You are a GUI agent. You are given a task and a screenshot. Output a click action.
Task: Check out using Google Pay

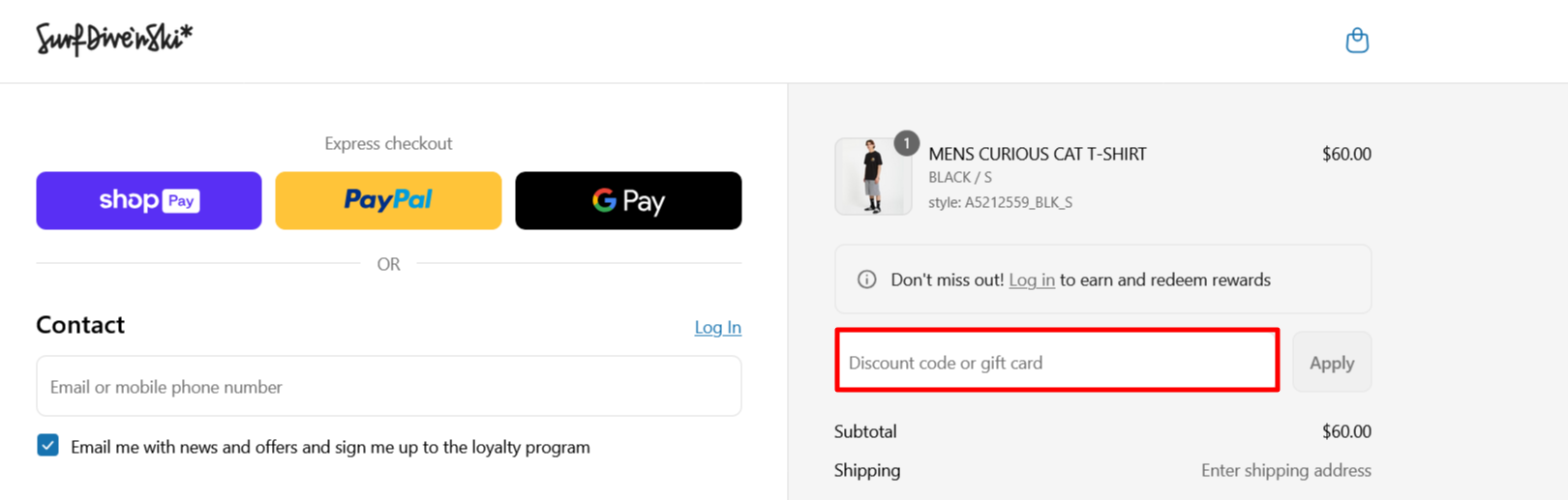tap(628, 200)
